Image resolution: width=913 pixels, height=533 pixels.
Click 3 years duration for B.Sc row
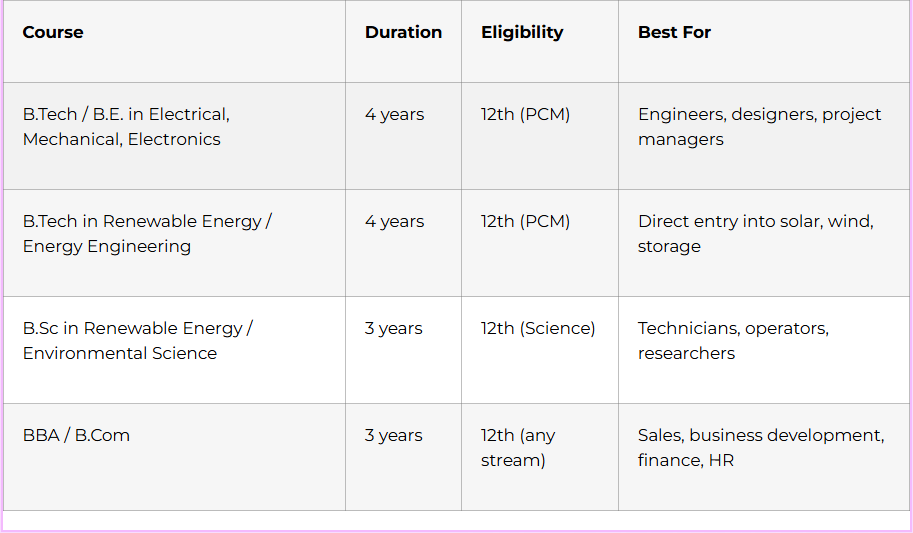(394, 328)
